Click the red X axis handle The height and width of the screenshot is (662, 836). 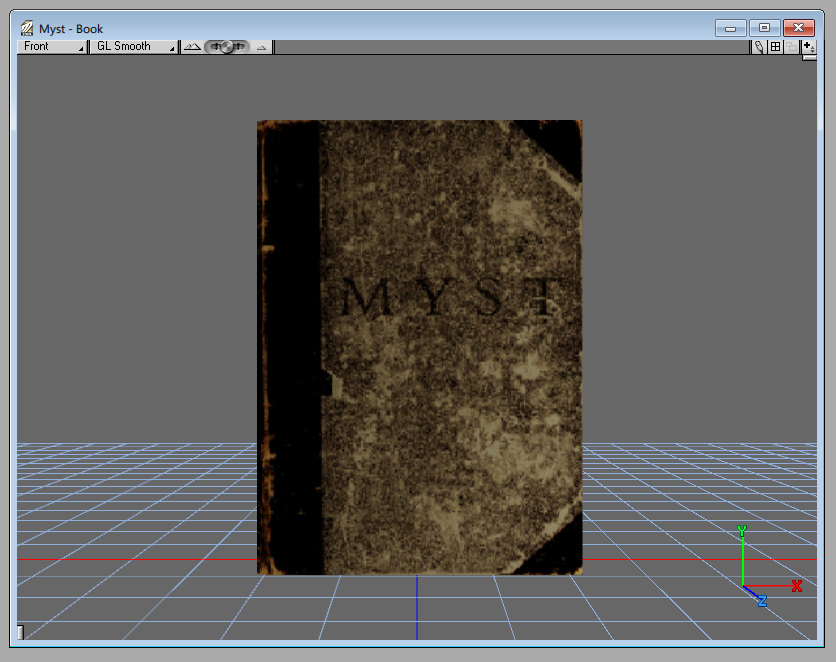(797, 586)
